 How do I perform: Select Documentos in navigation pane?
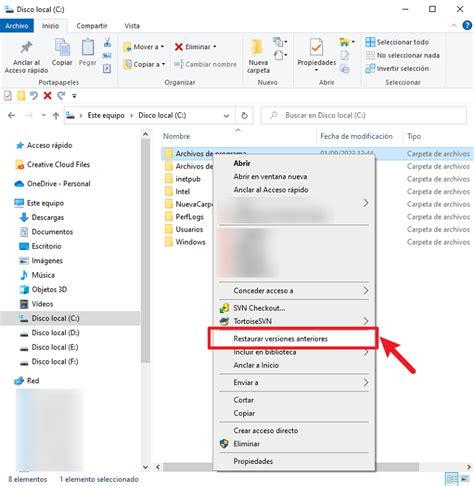click(x=52, y=232)
